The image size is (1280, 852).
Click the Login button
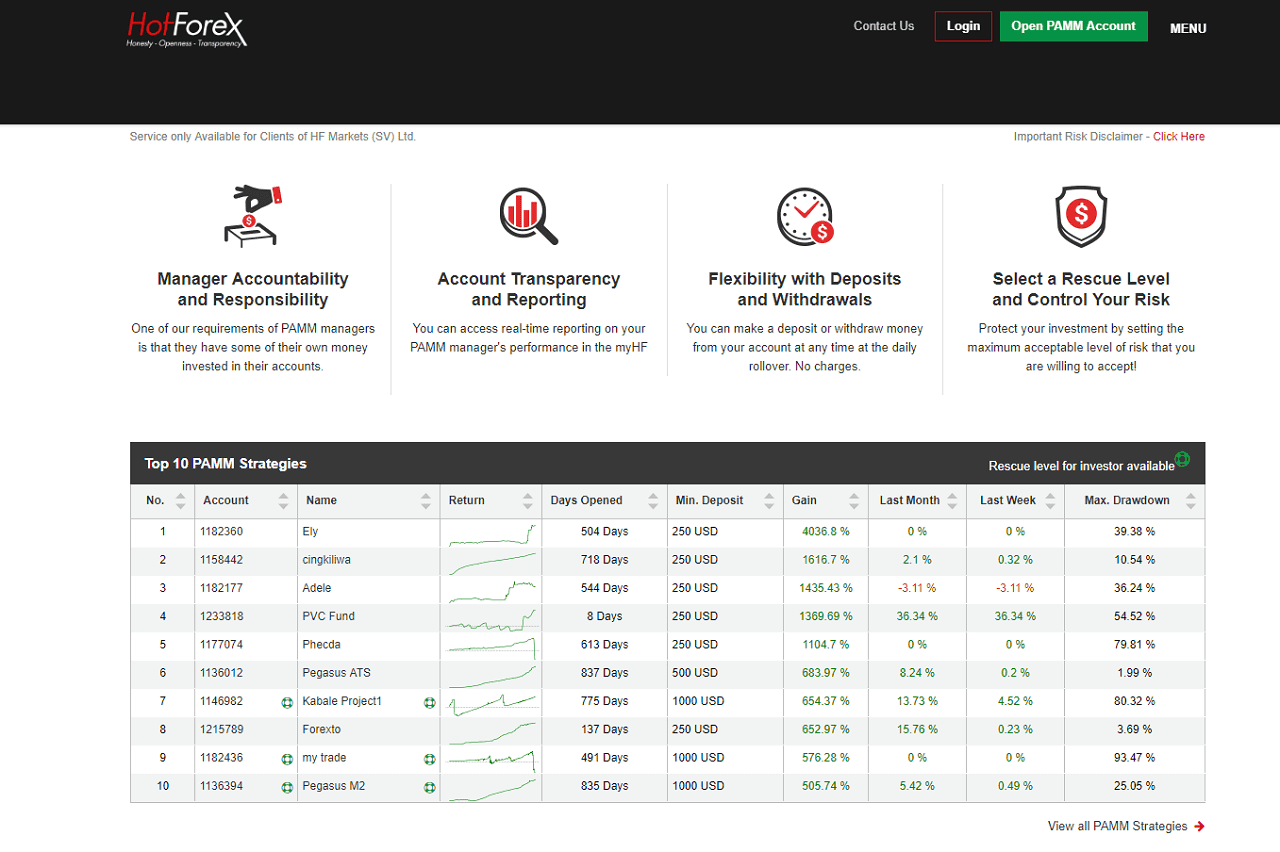pyautogui.click(x=963, y=26)
